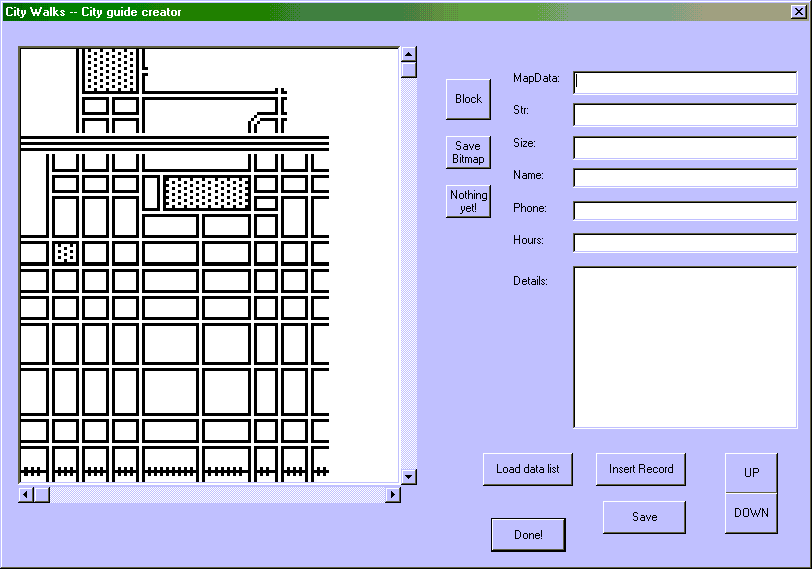Focus the MapData input field

(x=685, y=83)
